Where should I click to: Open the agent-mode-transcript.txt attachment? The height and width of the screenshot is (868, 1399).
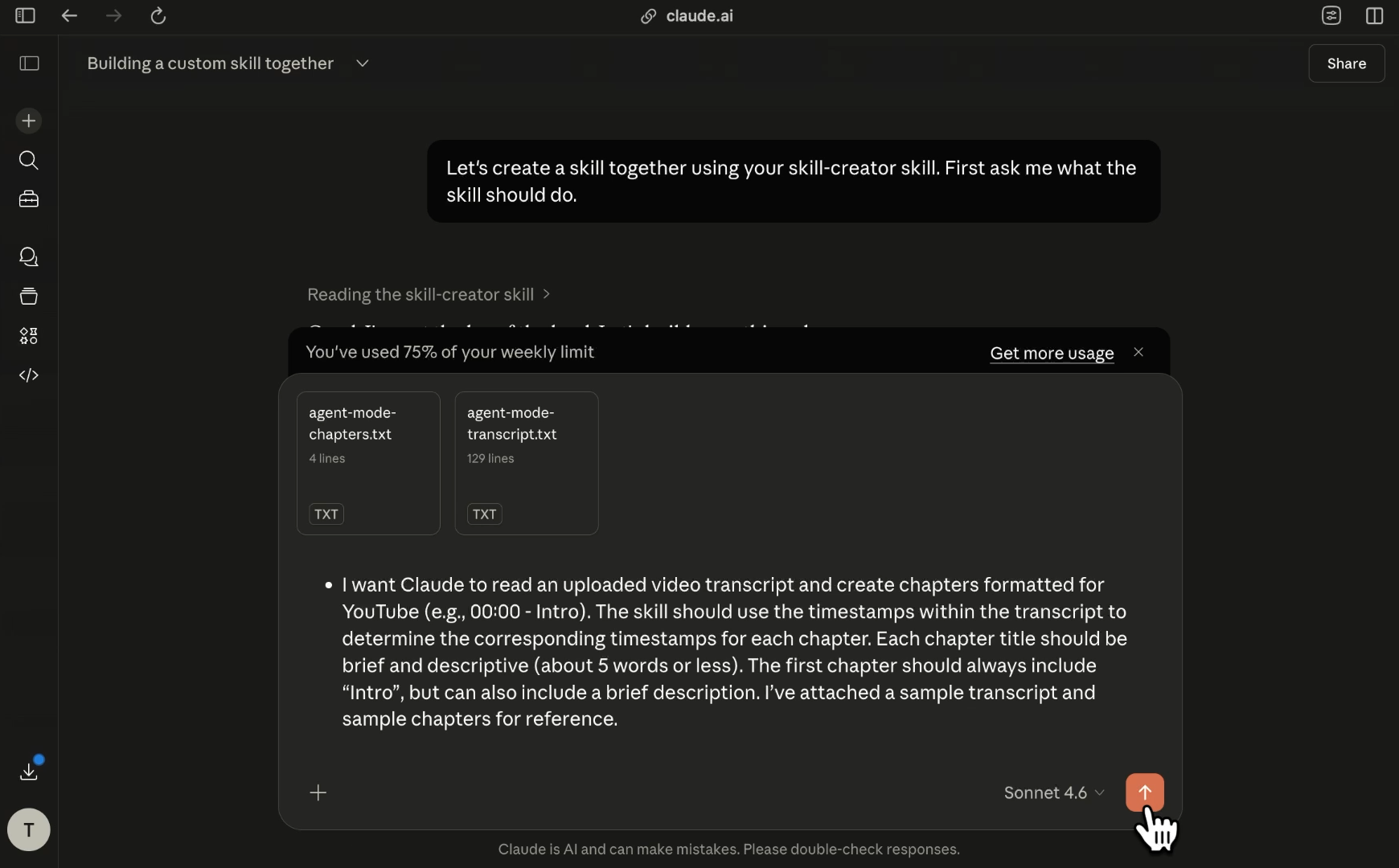527,463
